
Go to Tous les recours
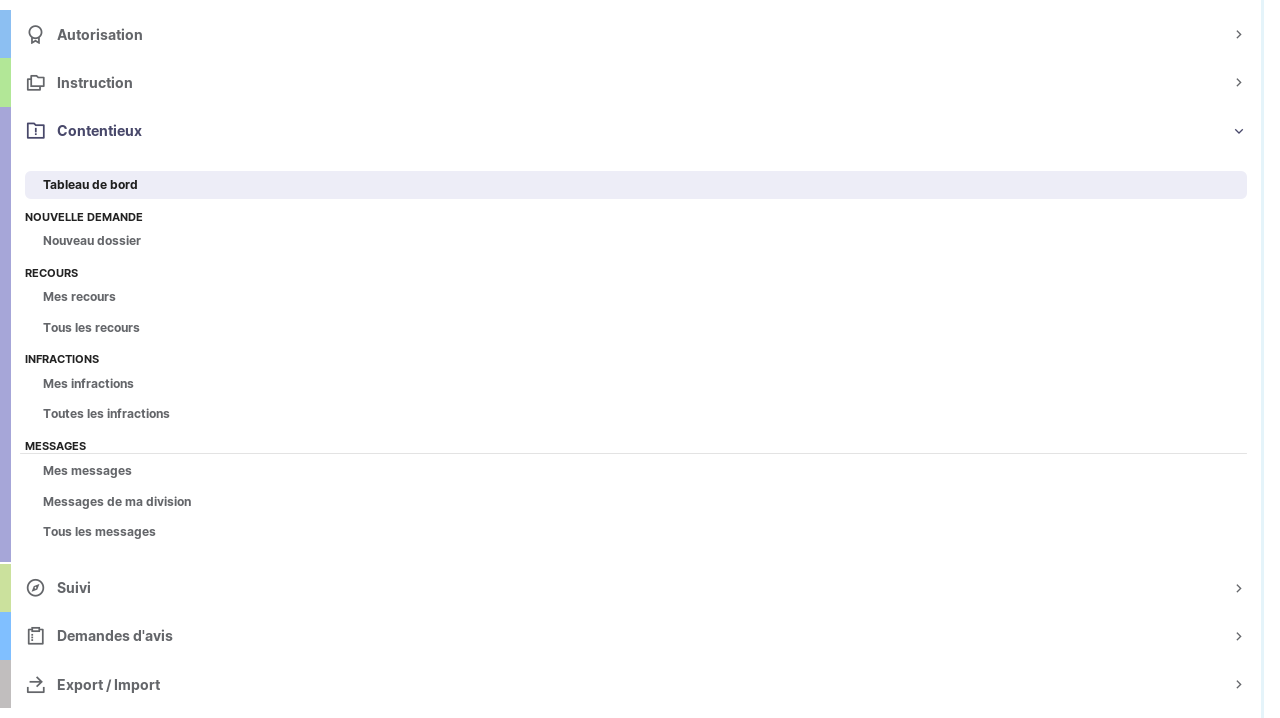coord(91,328)
